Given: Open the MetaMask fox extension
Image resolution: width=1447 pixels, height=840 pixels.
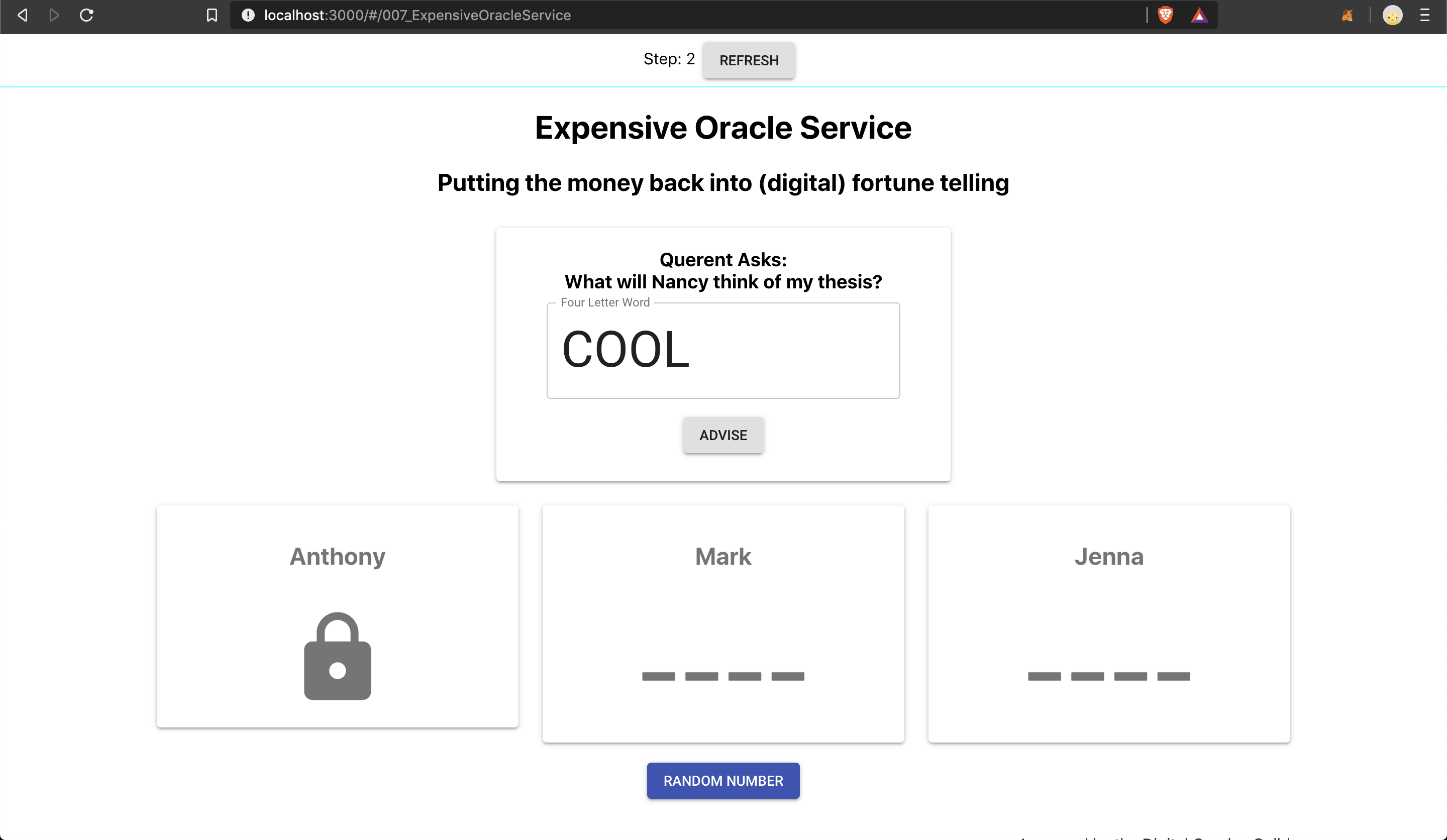Looking at the screenshot, I should coord(1347,15).
